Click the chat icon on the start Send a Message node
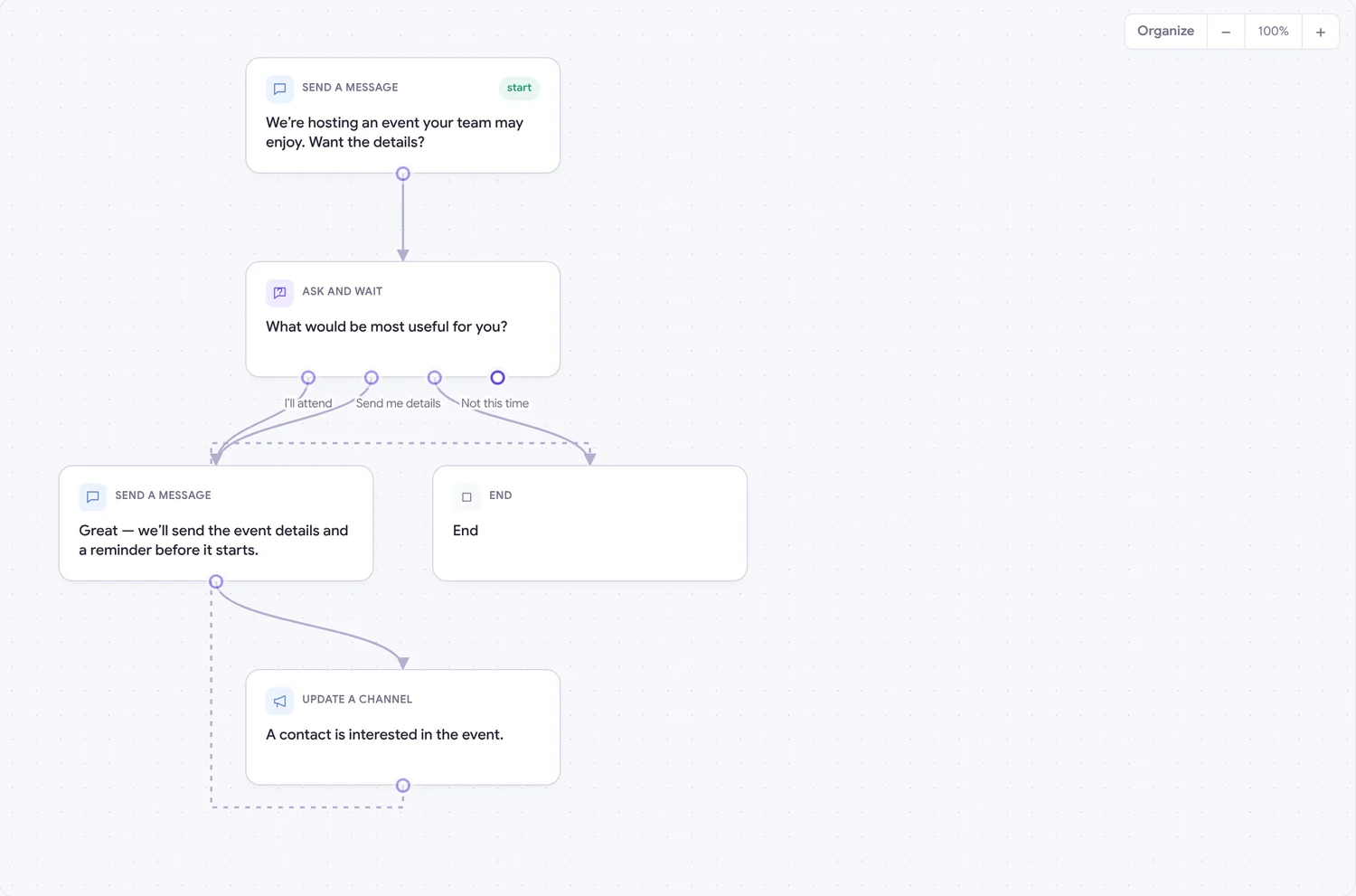Viewport: 1356px width, 896px height. 279,89
